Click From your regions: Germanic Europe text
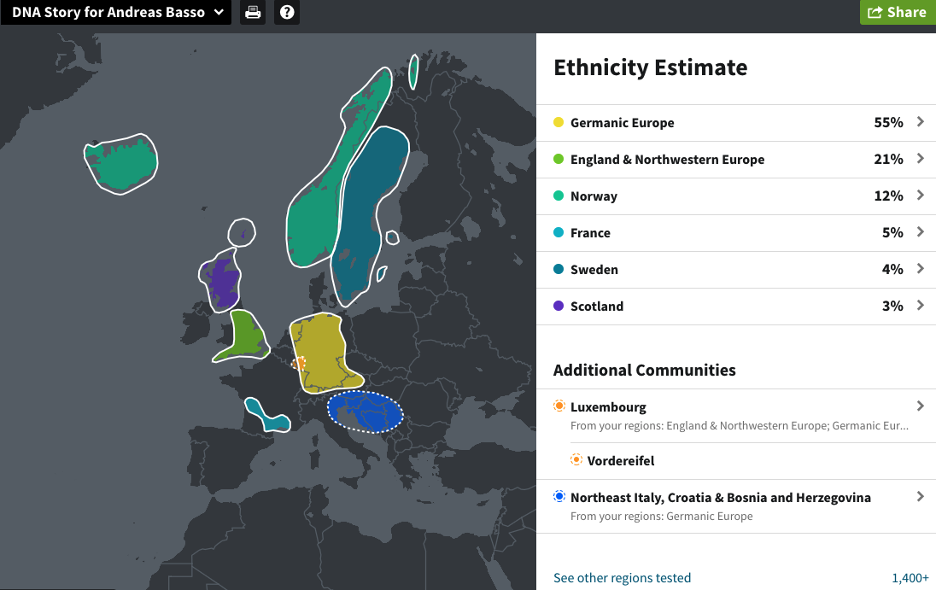The image size is (936, 590). pos(661,516)
